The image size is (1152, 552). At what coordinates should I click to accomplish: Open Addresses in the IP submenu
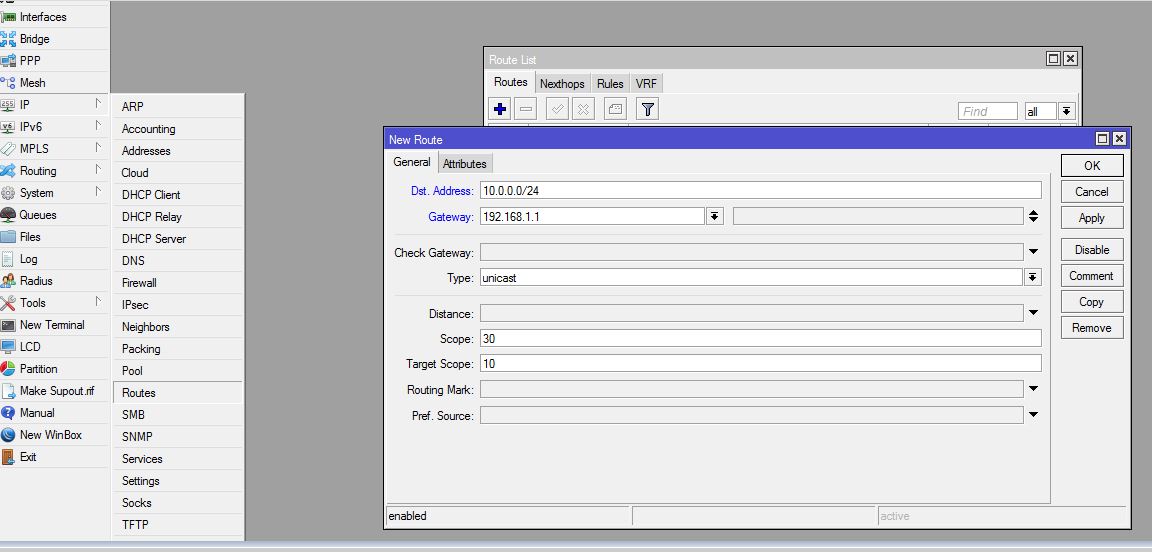point(177,150)
